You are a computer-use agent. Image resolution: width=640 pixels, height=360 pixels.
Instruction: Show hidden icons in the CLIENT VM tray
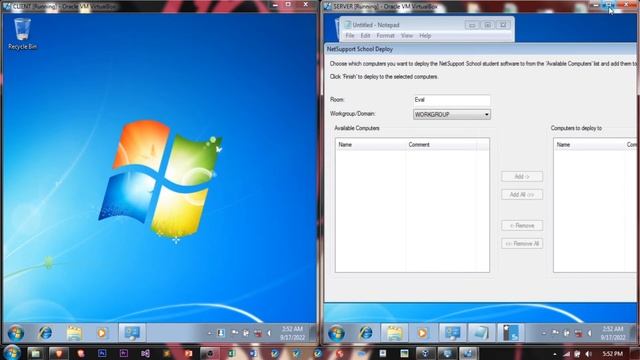coord(210,333)
